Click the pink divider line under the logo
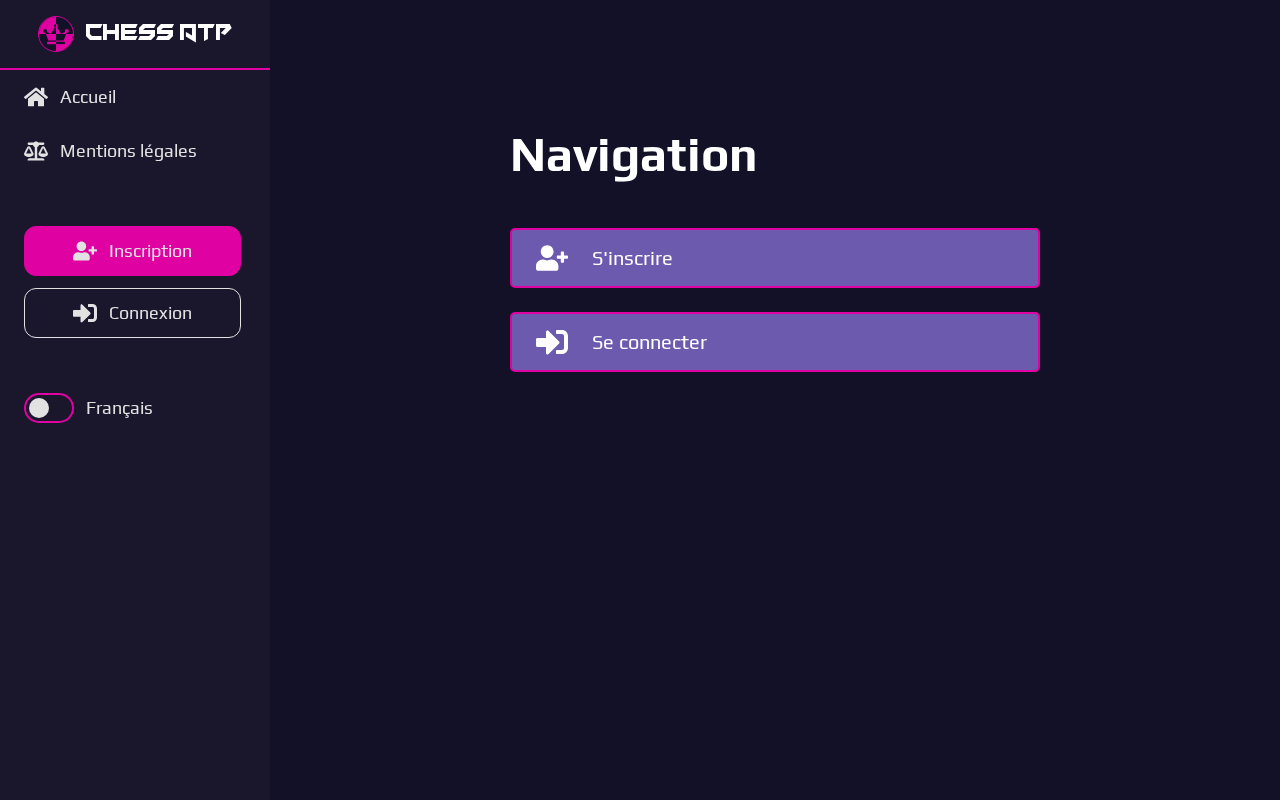This screenshot has width=1280, height=800. point(135,69)
